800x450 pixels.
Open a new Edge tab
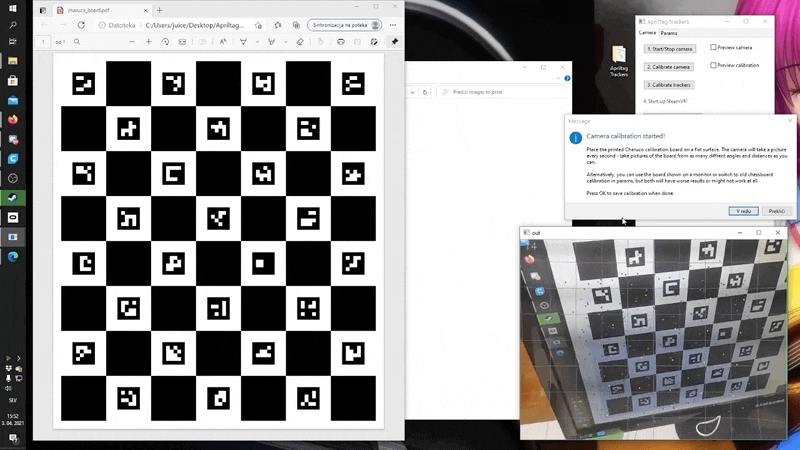pyautogui.click(x=160, y=10)
